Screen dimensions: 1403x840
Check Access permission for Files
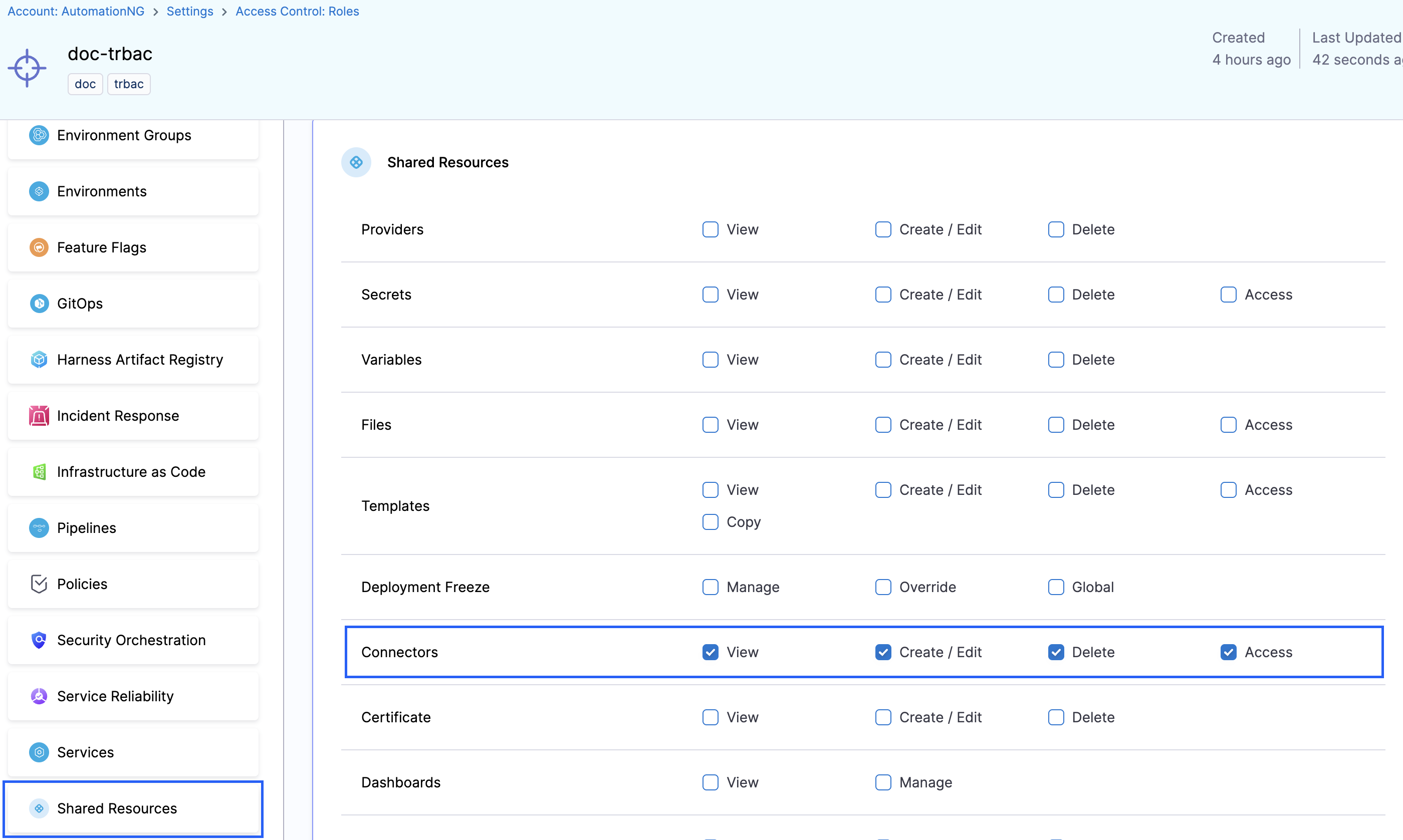click(x=1228, y=425)
